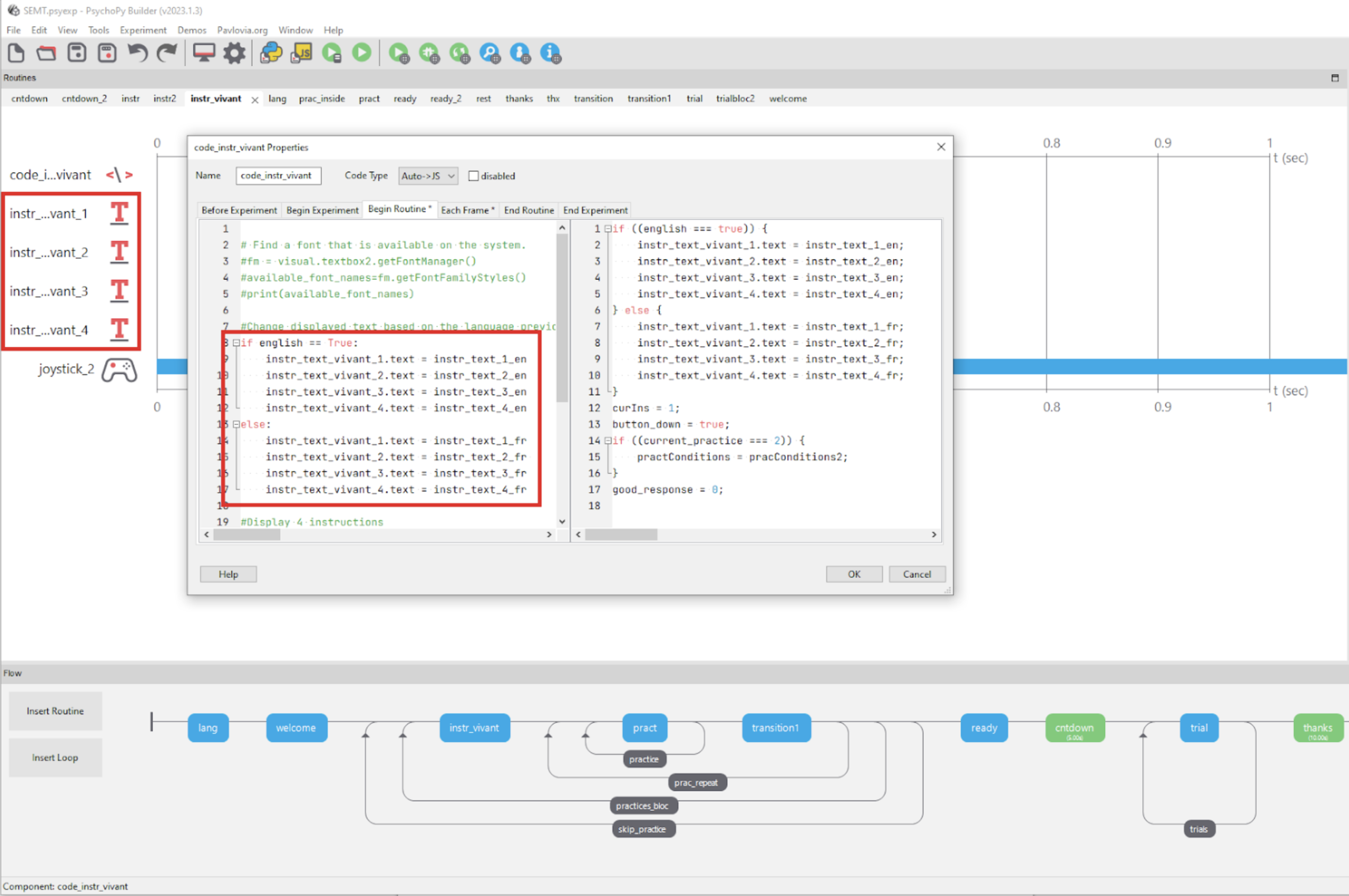This screenshot has height=896, width=1349.
Task: Redo the last undone action
Action: 167,53
